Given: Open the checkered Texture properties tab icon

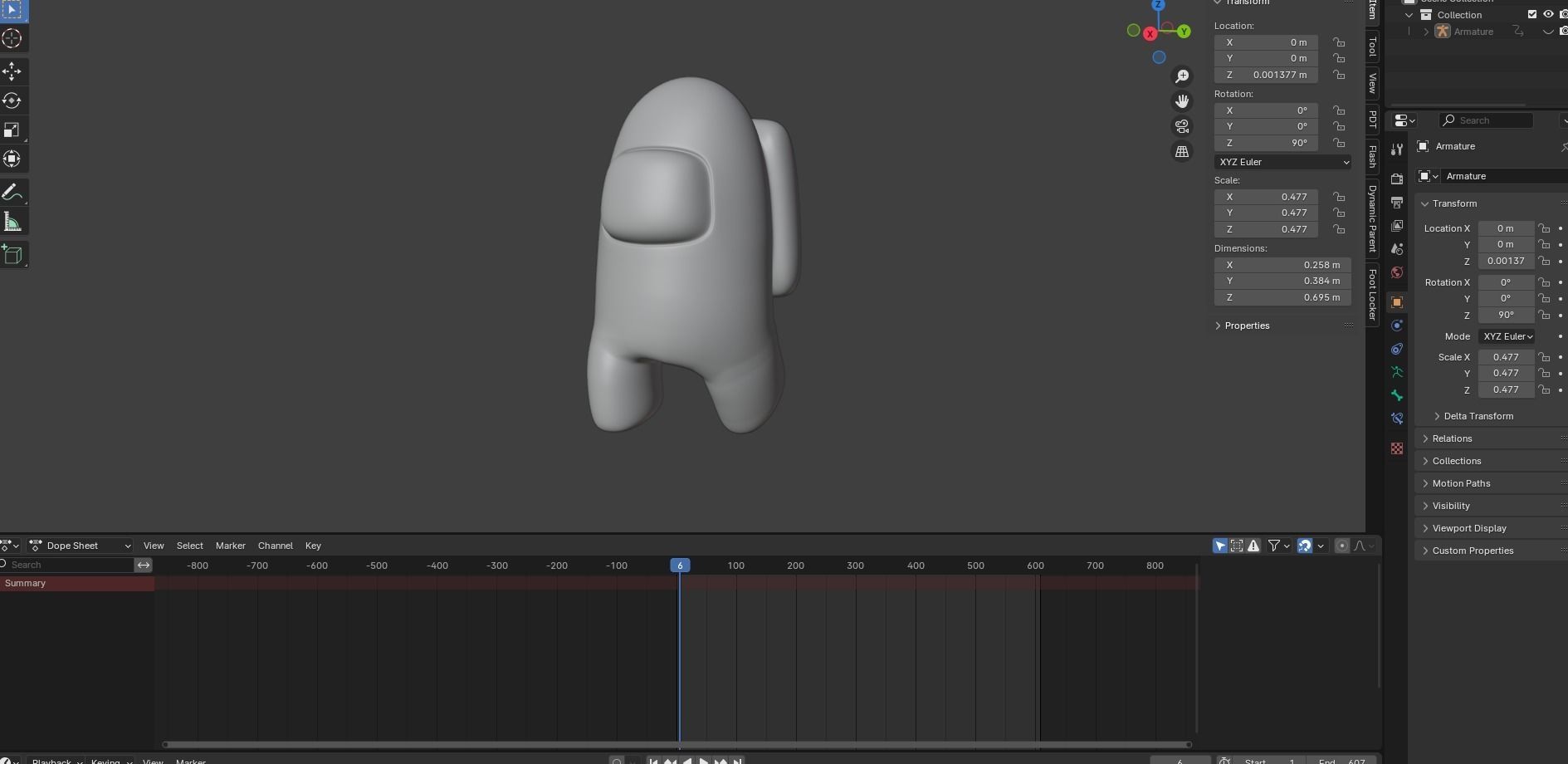Looking at the screenshot, I should (1397, 448).
